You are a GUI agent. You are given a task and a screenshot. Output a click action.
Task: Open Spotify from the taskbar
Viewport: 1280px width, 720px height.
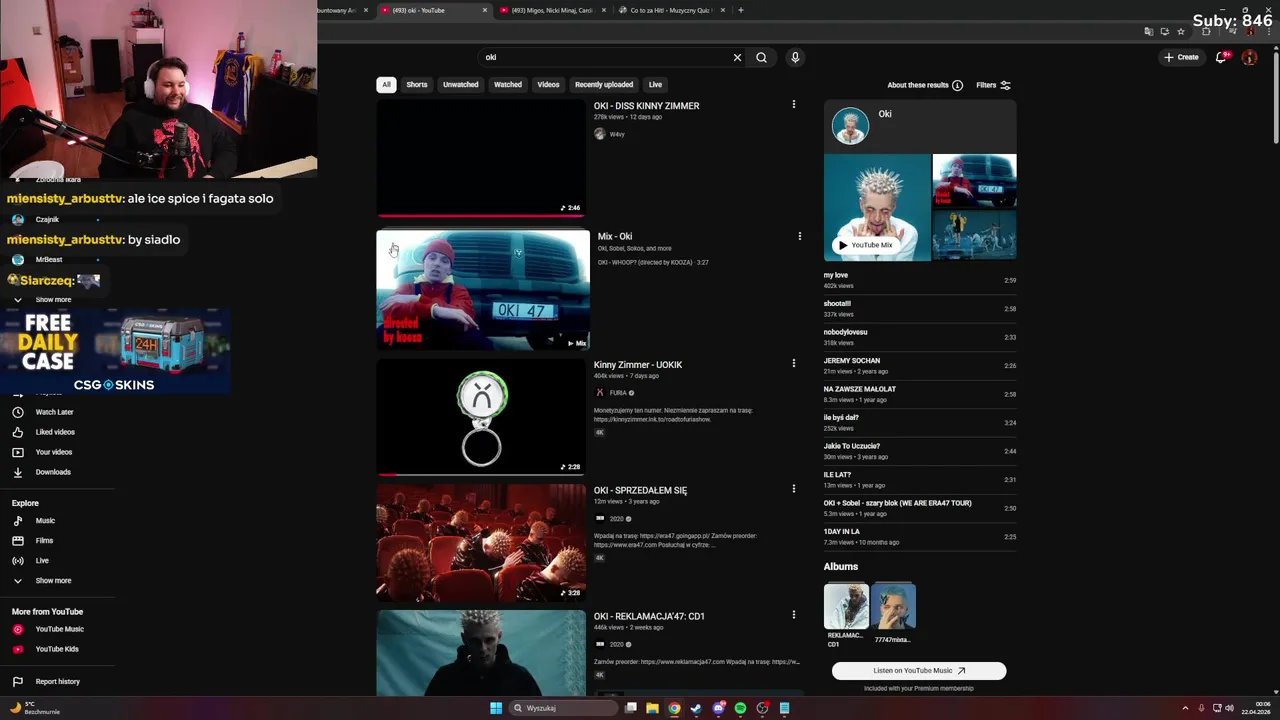(x=740, y=708)
